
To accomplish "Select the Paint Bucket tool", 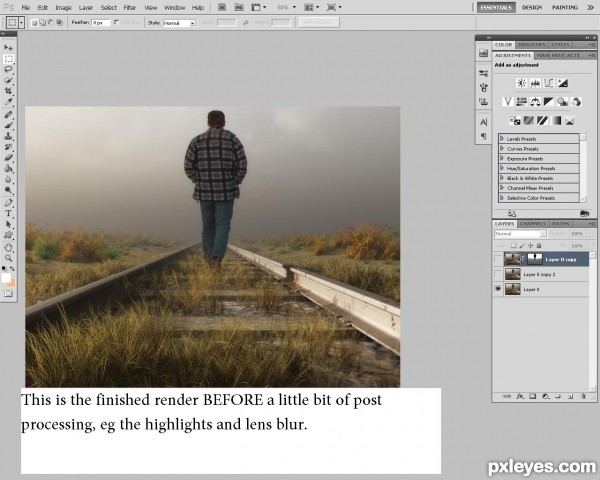I will pos(8,168).
